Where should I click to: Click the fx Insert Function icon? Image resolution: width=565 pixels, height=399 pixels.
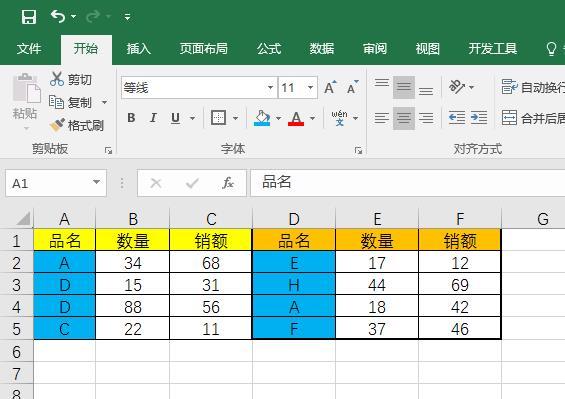pos(228,183)
